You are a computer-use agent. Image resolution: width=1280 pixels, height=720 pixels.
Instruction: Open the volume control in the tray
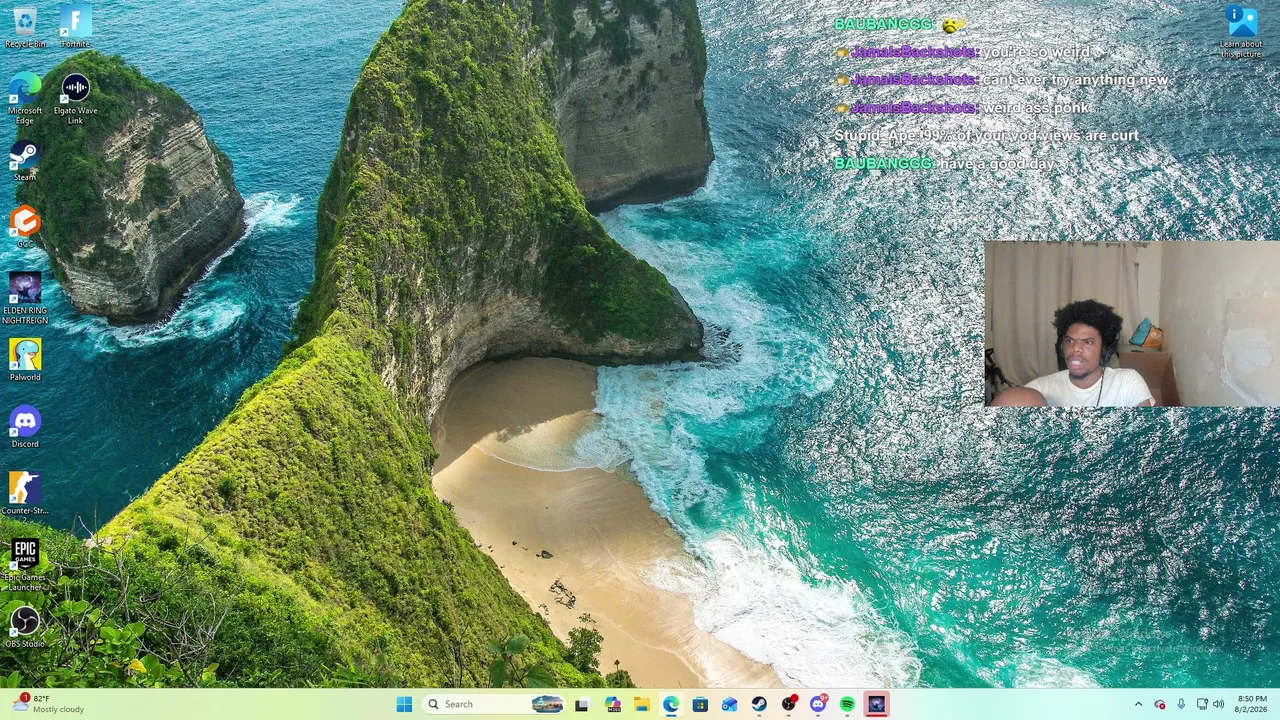click(x=1218, y=704)
